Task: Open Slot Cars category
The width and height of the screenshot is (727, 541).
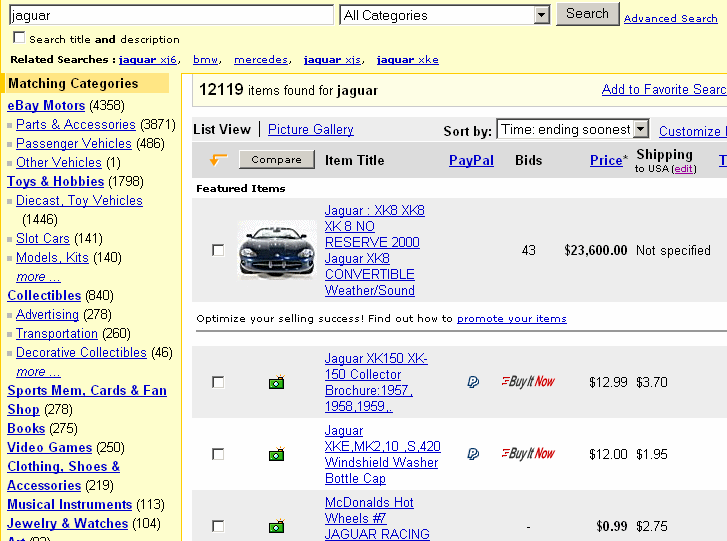Action: (43, 238)
